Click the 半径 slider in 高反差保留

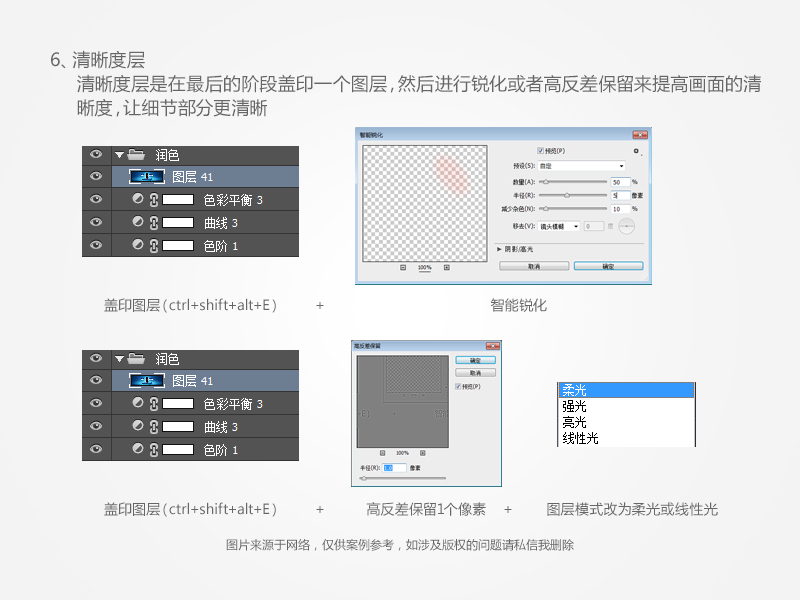[x=403, y=478]
